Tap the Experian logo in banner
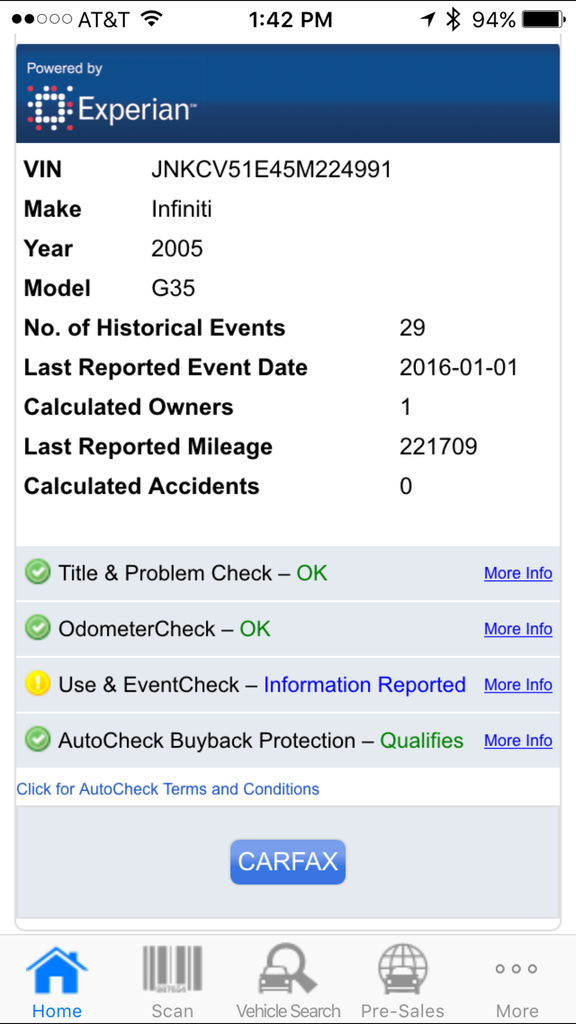The height and width of the screenshot is (1024, 576). point(111,107)
